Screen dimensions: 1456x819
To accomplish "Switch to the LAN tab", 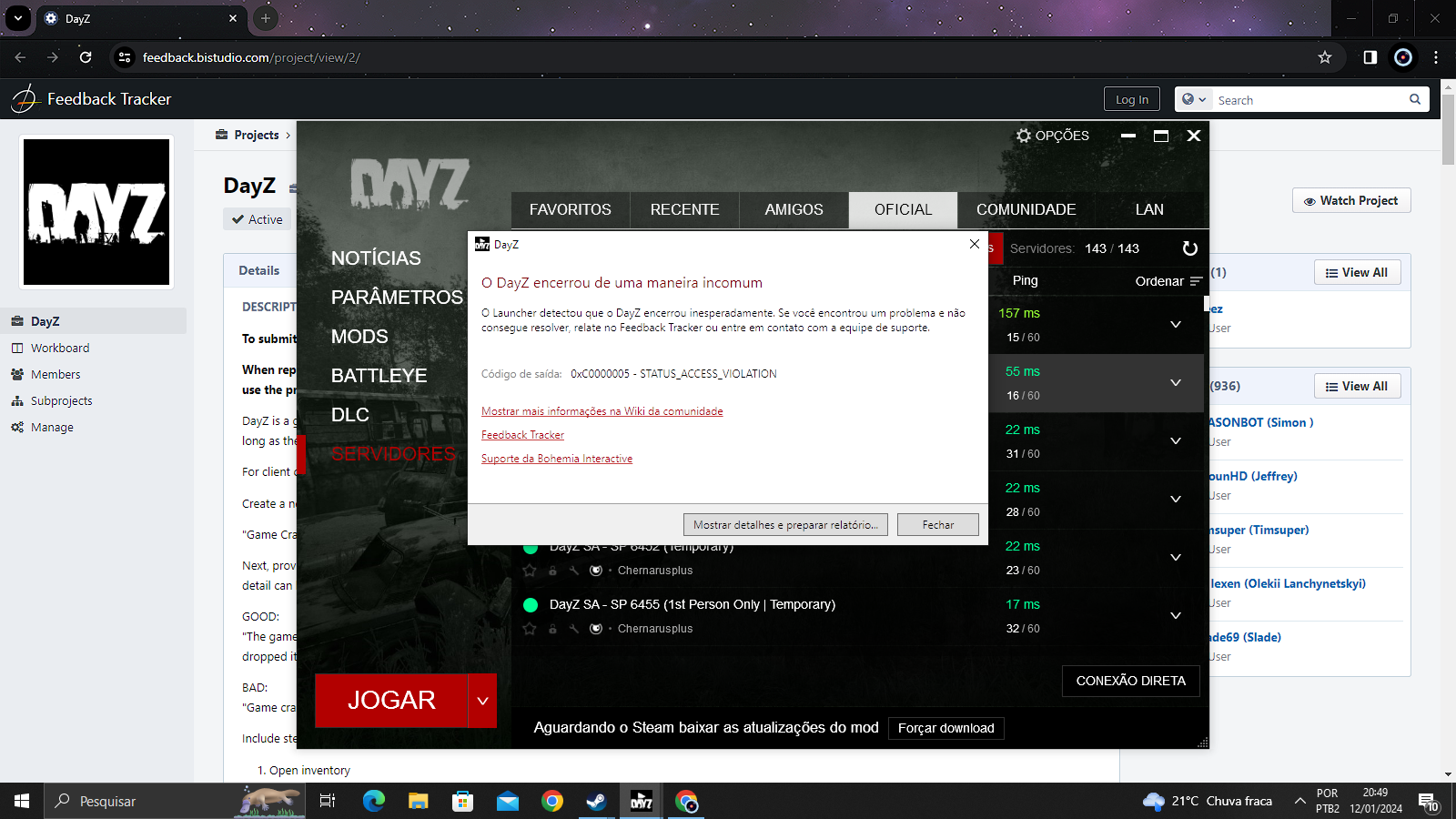I will click(x=1149, y=209).
